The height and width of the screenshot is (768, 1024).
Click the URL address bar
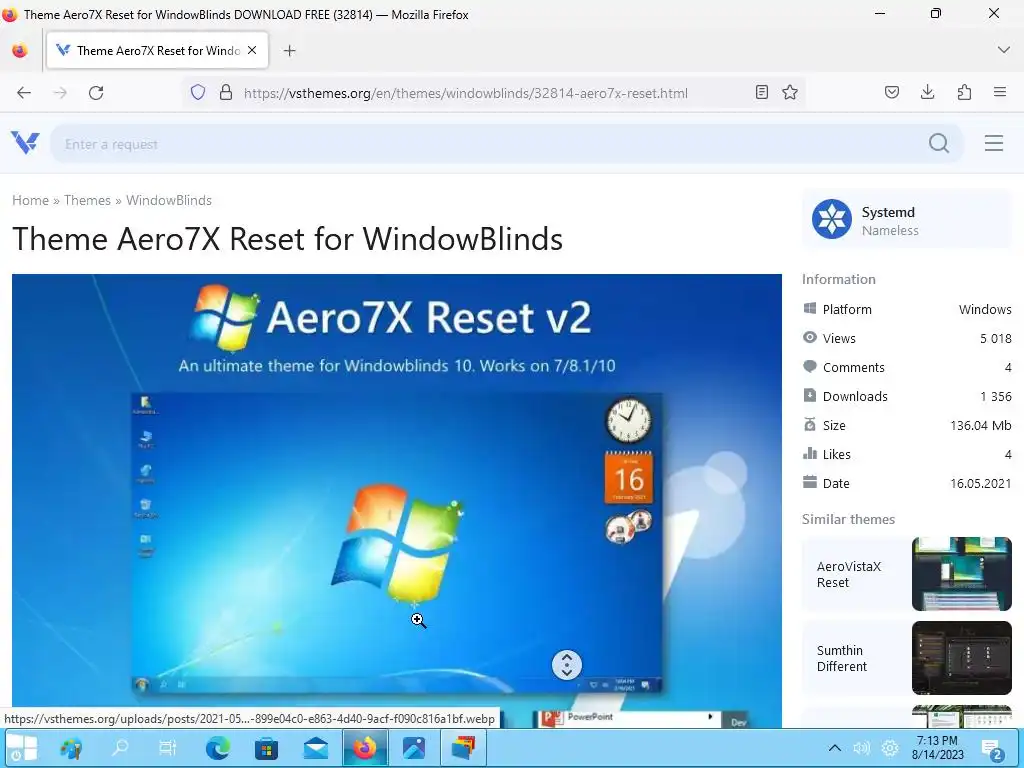coord(496,93)
